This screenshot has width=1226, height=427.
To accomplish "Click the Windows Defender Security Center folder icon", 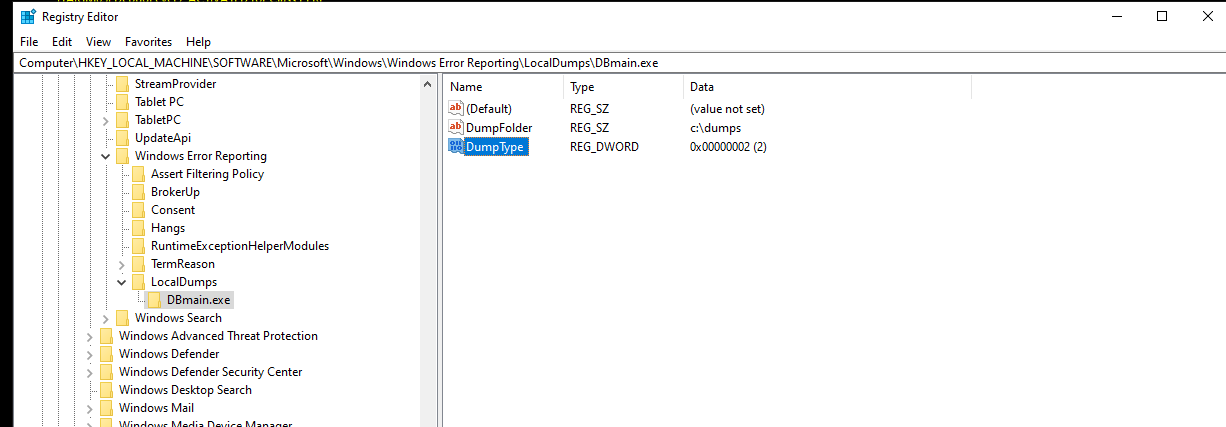I will tap(107, 372).
